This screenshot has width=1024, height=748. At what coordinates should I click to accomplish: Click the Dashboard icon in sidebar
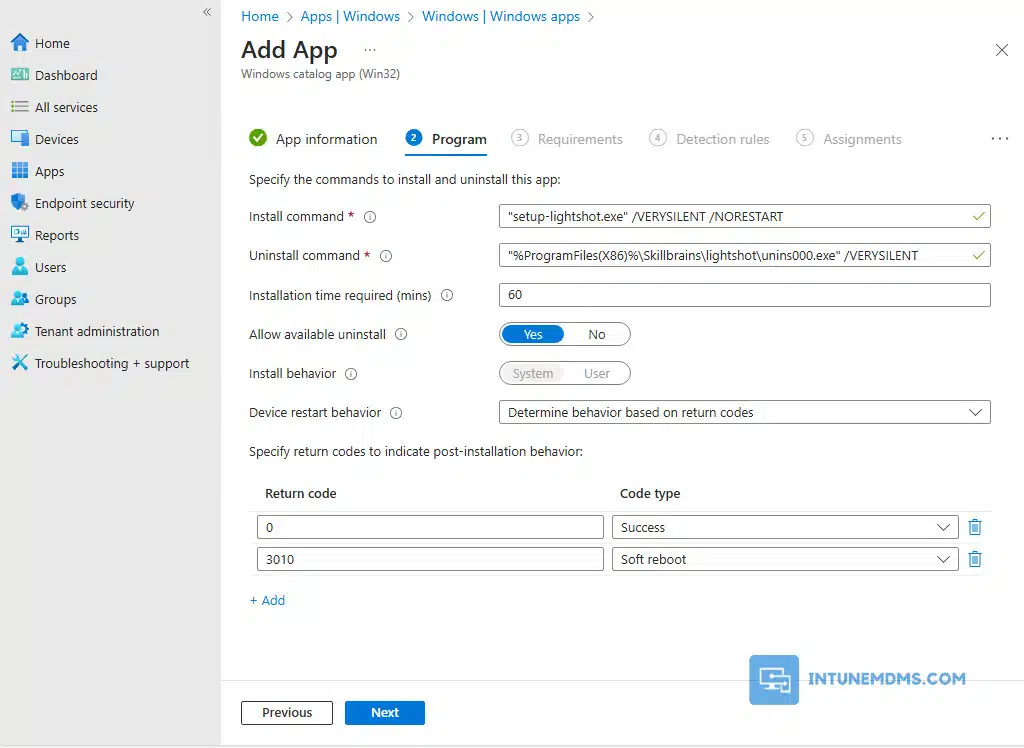pyautogui.click(x=19, y=75)
